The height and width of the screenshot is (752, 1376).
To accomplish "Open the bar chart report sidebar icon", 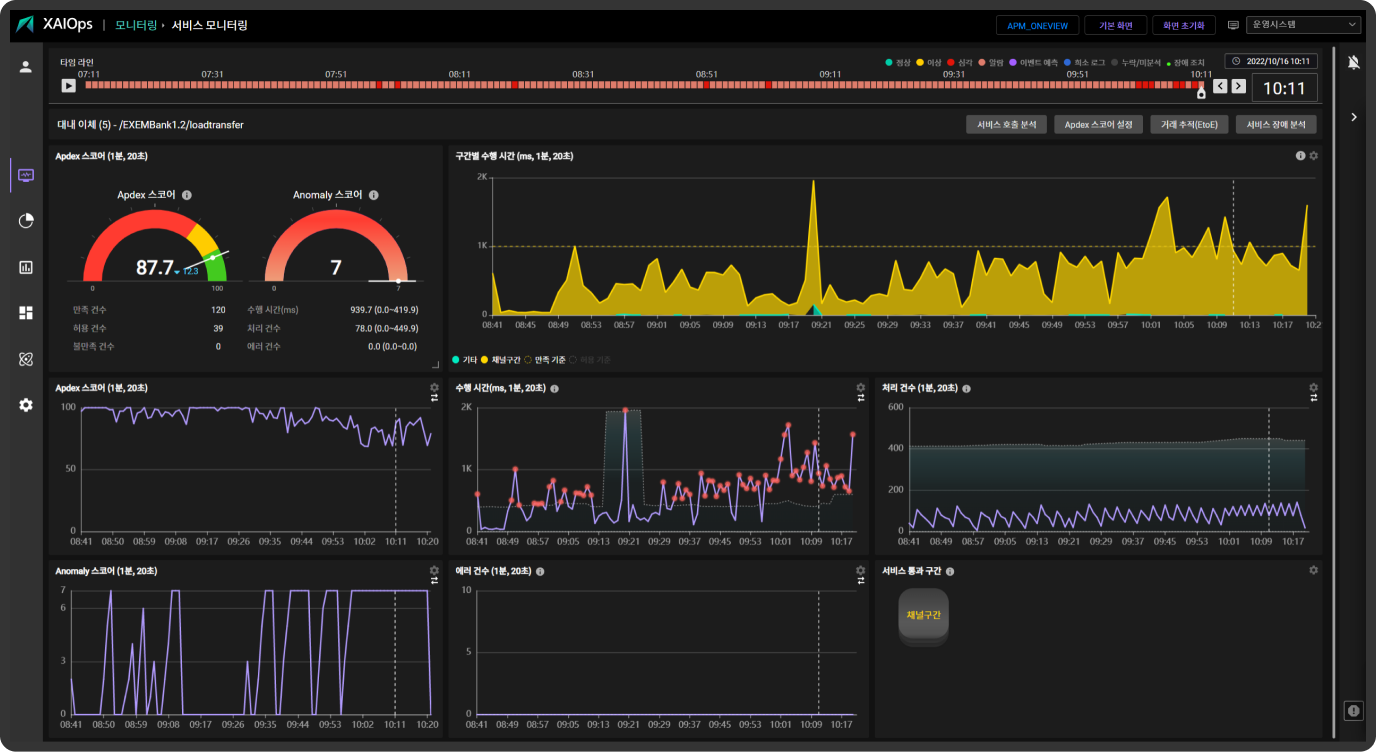I will [26, 267].
